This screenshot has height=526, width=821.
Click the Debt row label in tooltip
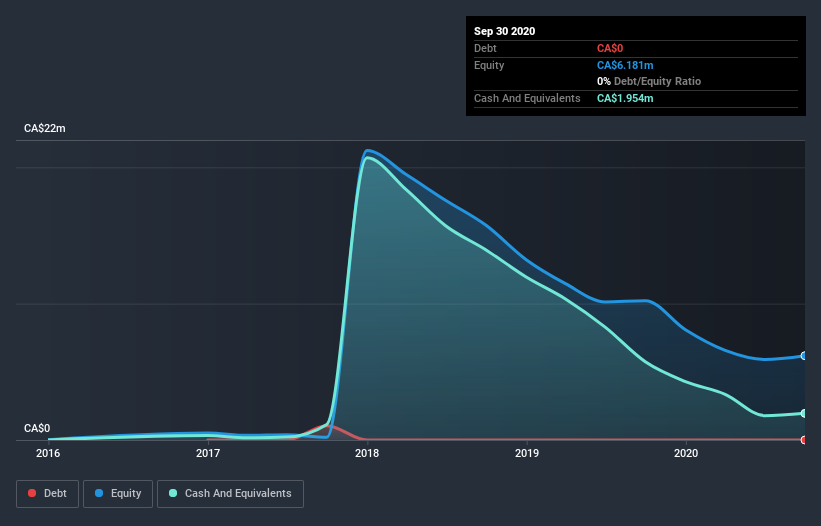click(x=485, y=49)
